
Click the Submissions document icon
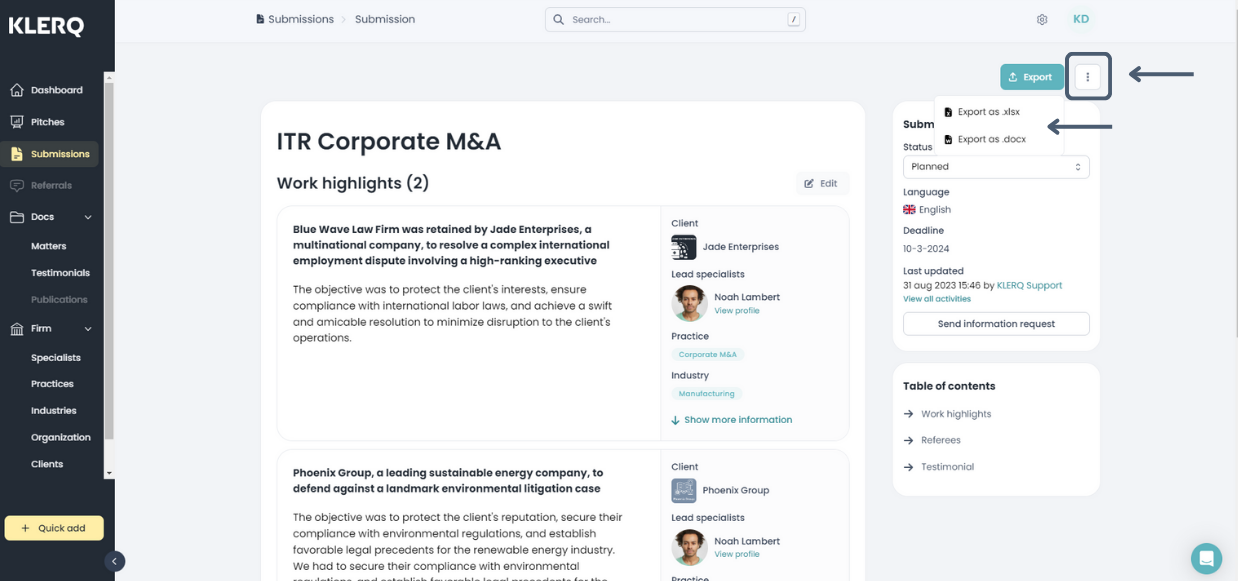pos(17,154)
